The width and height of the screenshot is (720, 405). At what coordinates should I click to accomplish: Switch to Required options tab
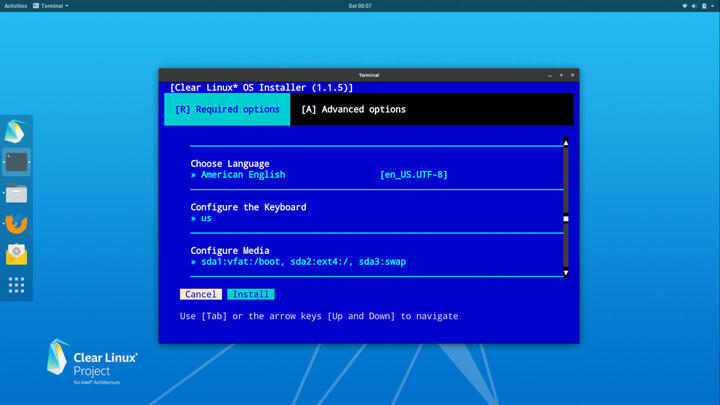tap(227, 109)
